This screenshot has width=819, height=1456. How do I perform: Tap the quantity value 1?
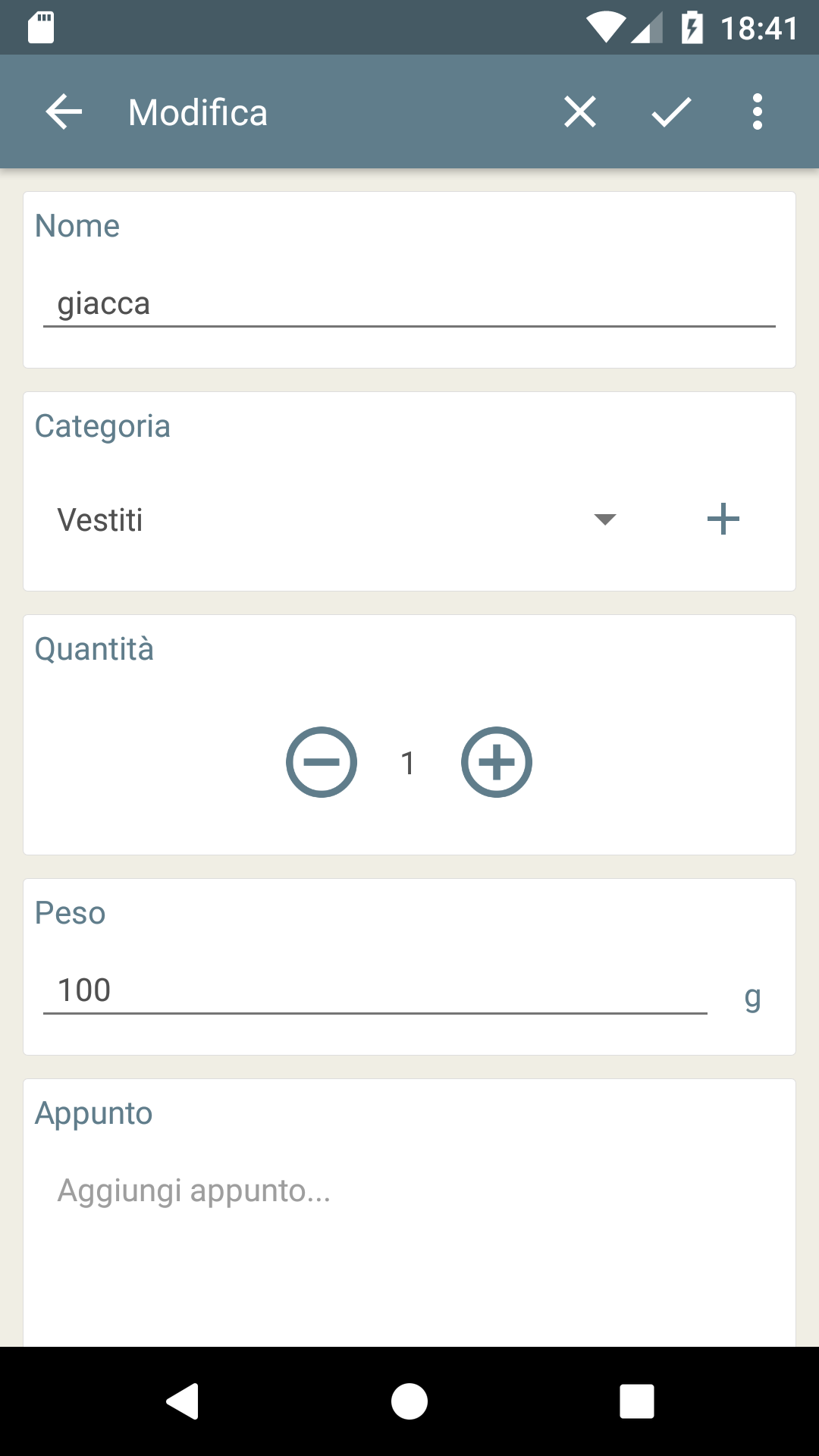tap(408, 763)
